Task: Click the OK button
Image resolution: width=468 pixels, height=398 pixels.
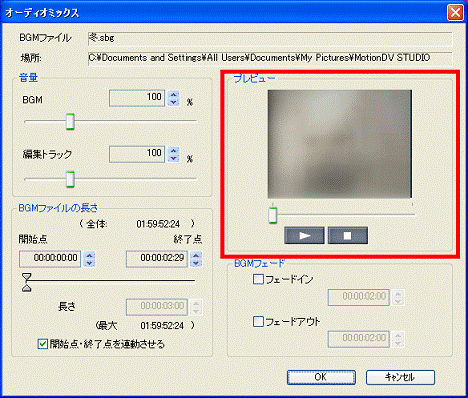Action: point(321,377)
